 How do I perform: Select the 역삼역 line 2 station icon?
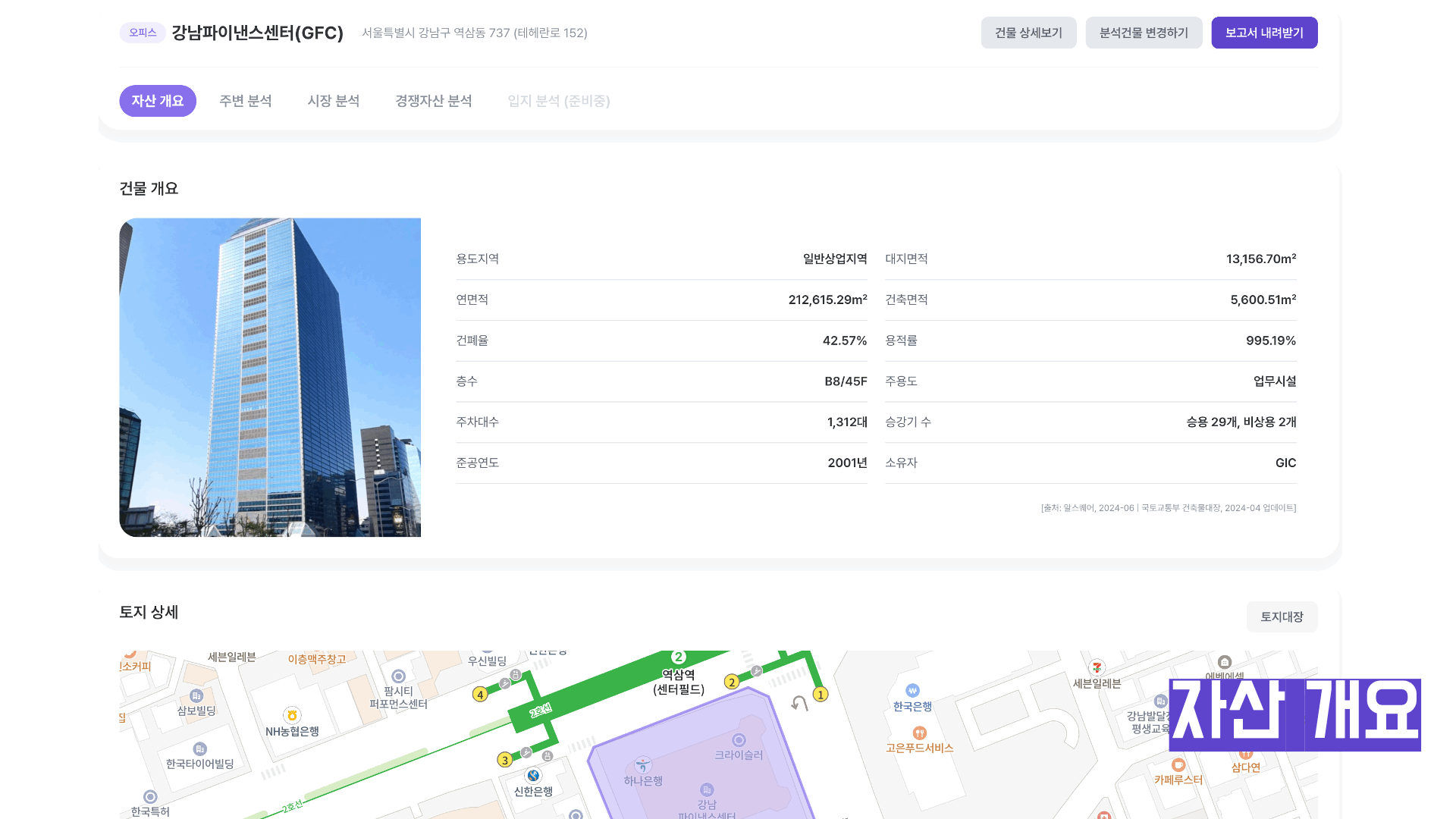pos(679,657)
